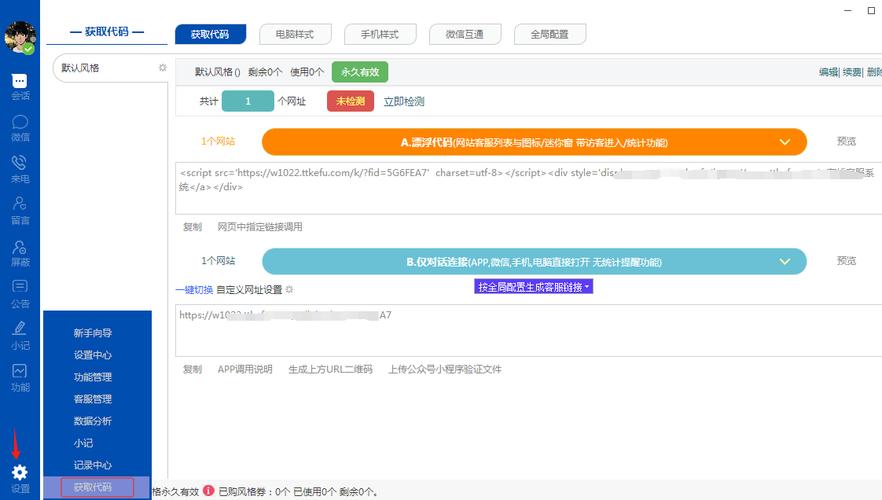Select 设置中心 in settings menu
The height and width of the screenshot is (500, 882).
coord(93,355)
